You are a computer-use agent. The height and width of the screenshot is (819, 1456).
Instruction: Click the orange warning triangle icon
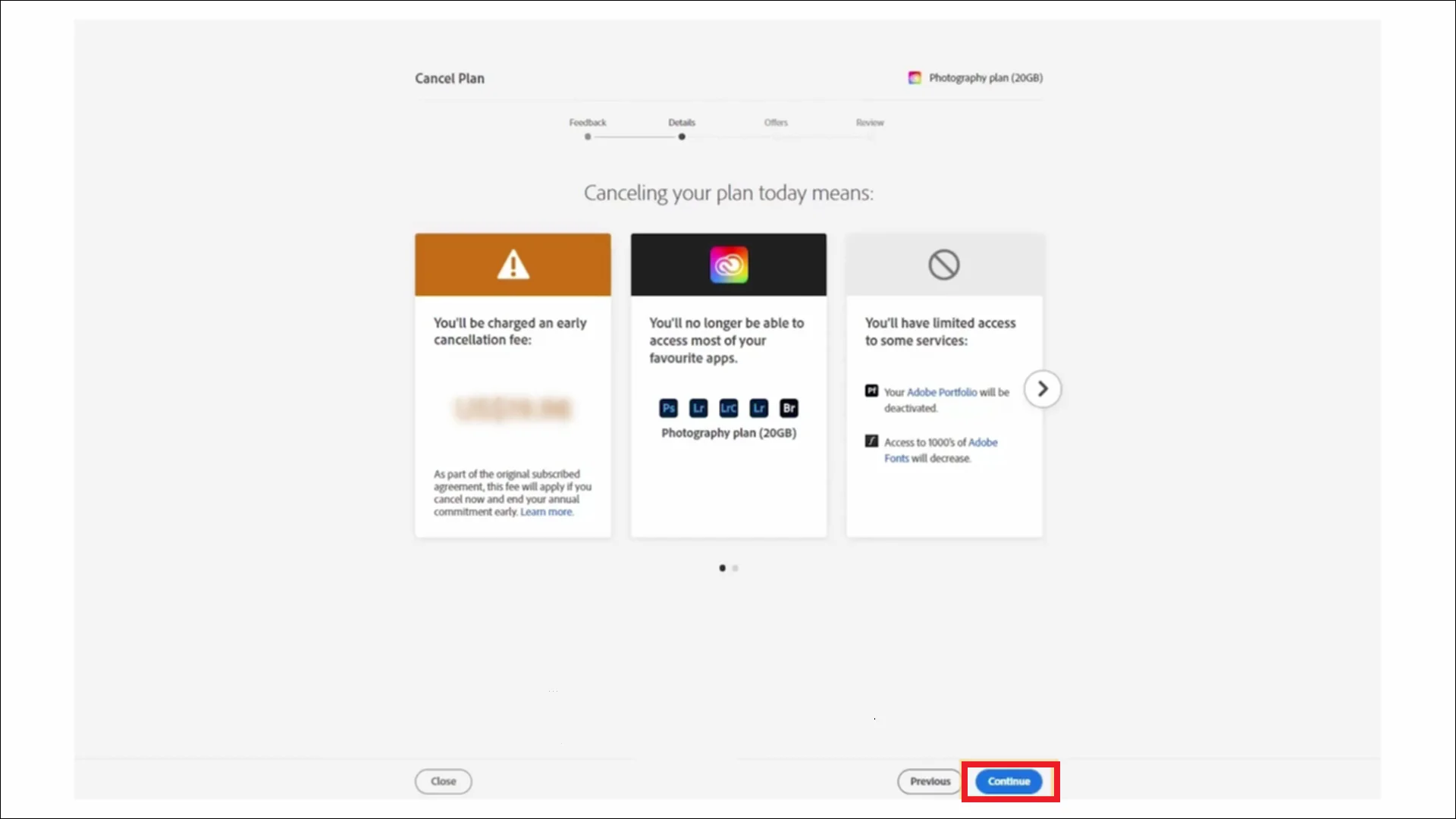[513, 265]
